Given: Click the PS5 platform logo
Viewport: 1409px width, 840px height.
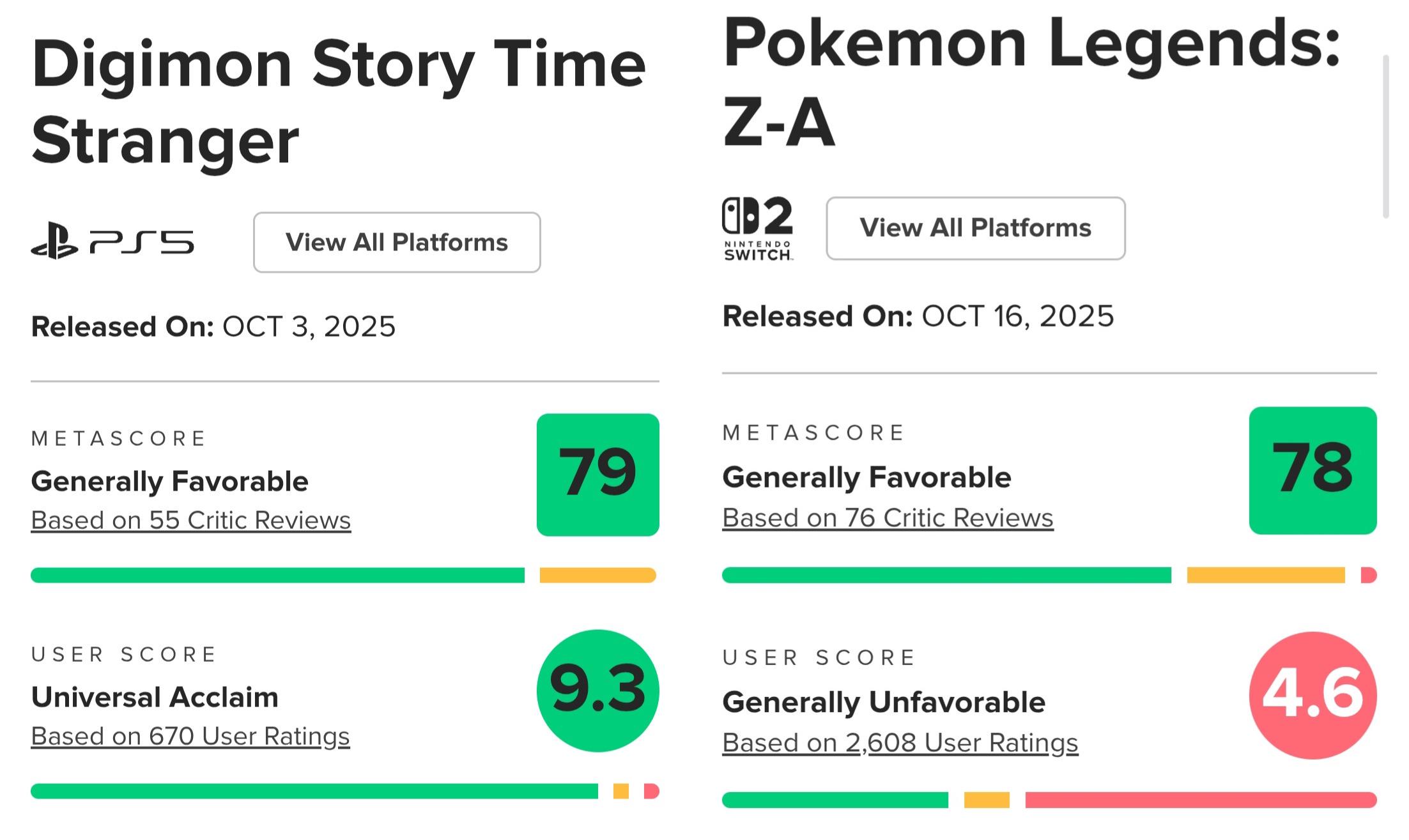Looking at the screenshot, I should 112,241.
